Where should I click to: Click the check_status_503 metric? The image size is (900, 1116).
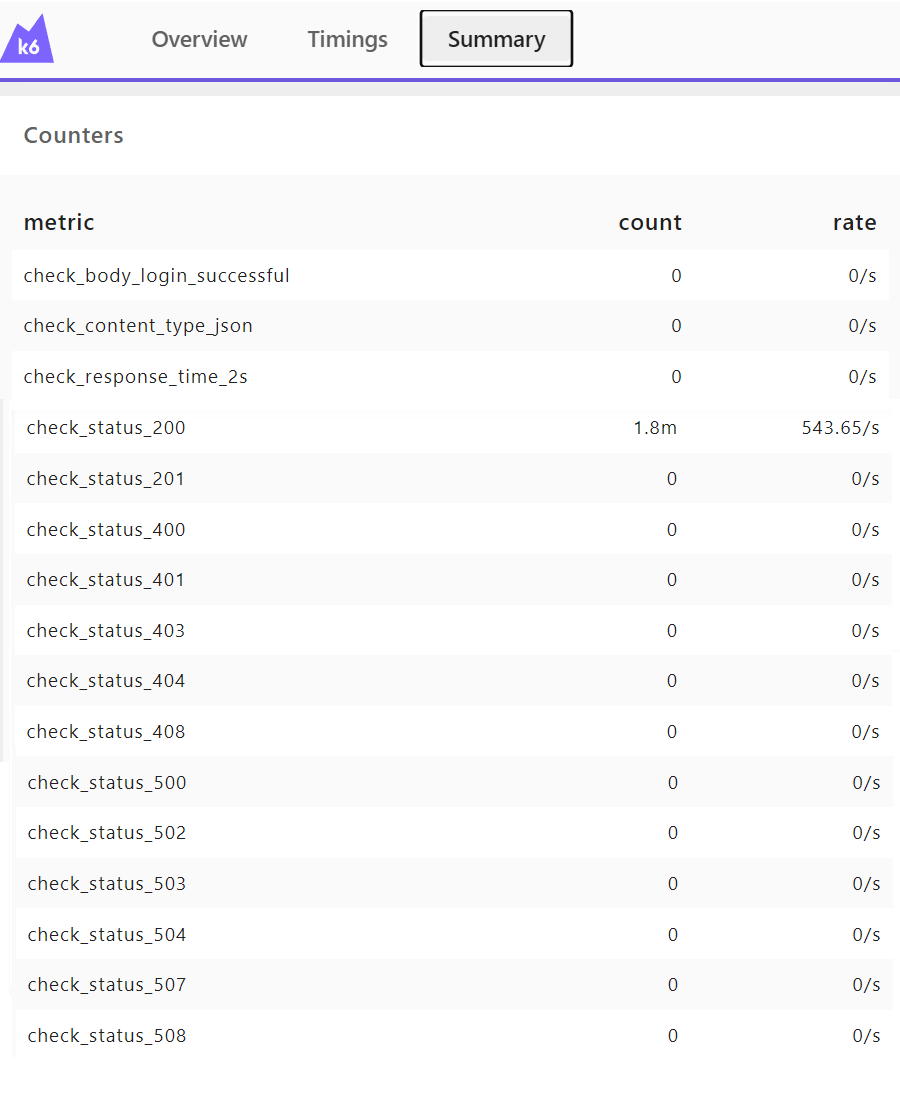(106, 883)
